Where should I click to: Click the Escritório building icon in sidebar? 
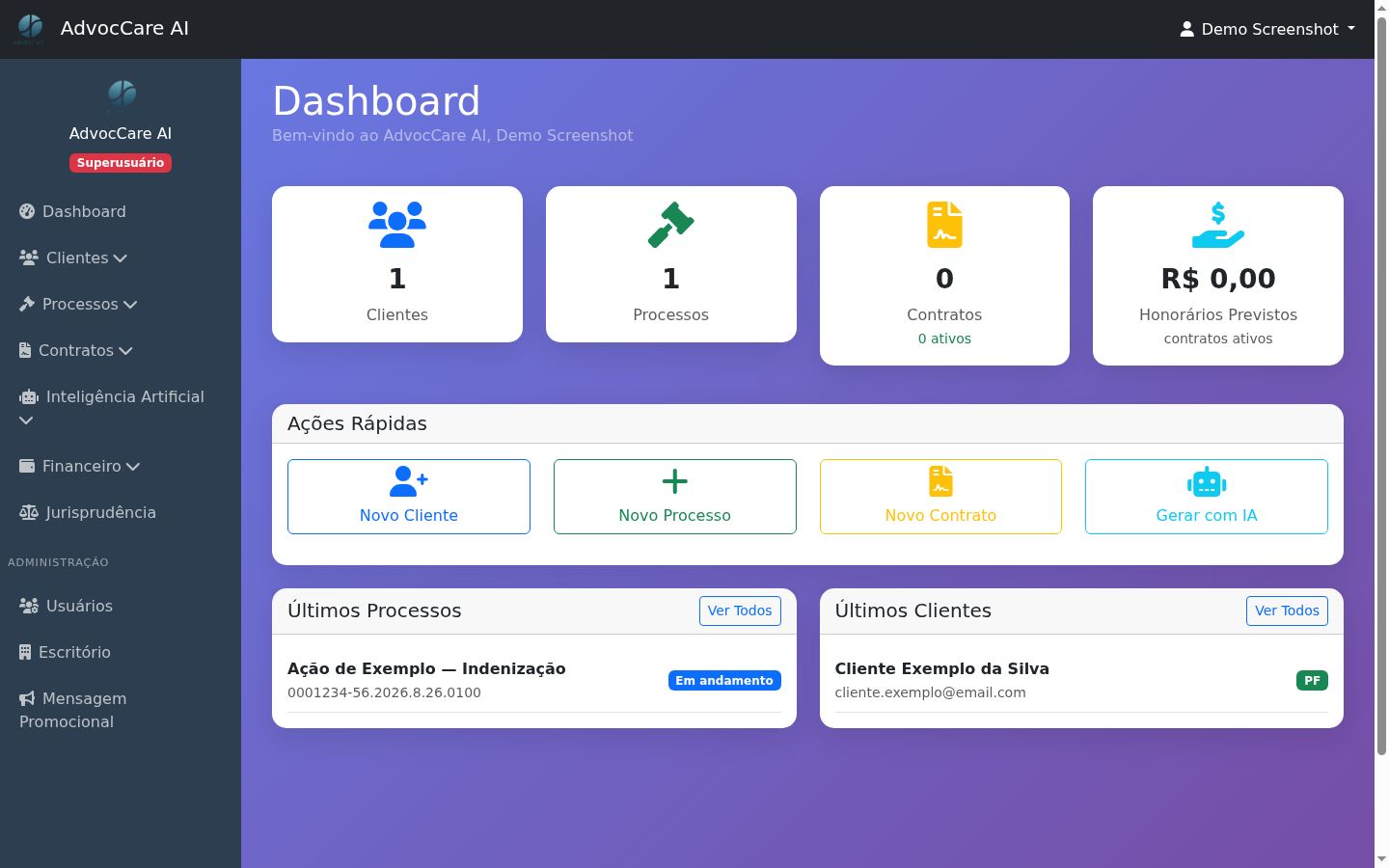coord(25,652)
